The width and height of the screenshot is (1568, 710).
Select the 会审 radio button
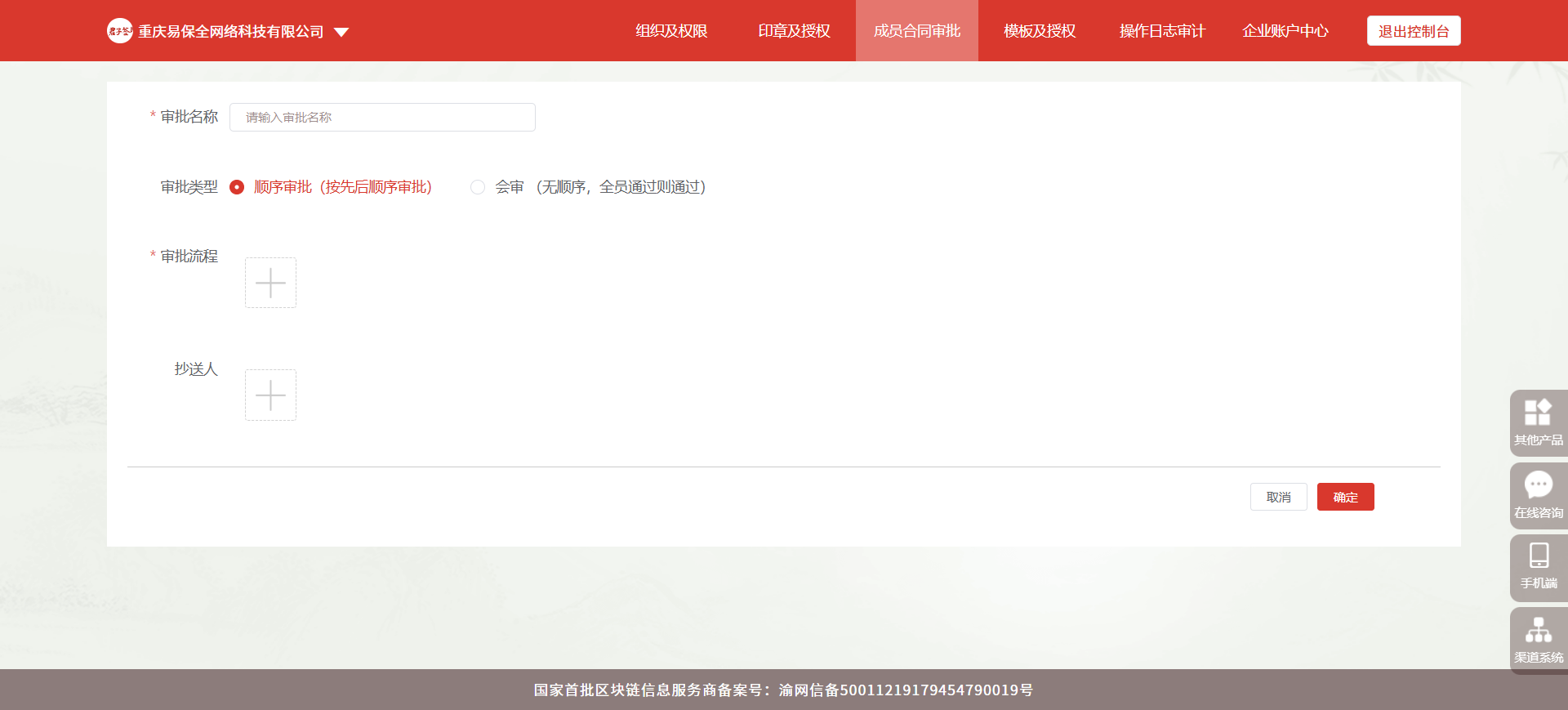click(478, 187)
